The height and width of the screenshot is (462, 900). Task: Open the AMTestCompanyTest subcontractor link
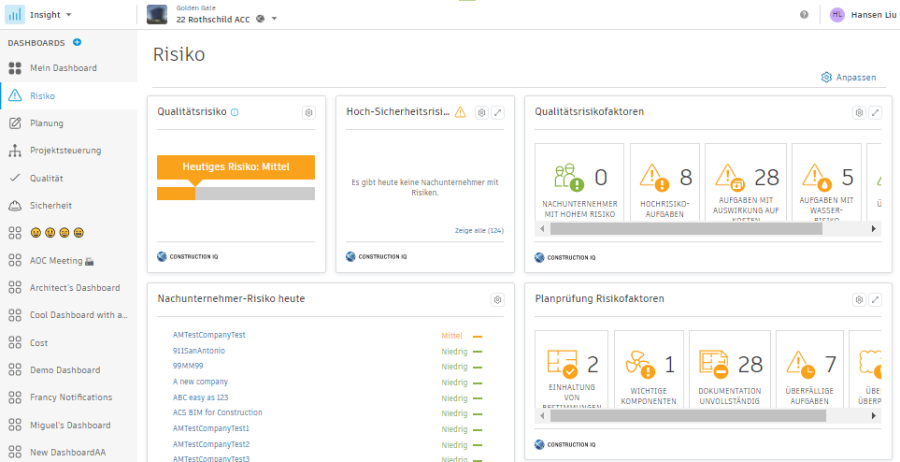click(x=209, y=336)
